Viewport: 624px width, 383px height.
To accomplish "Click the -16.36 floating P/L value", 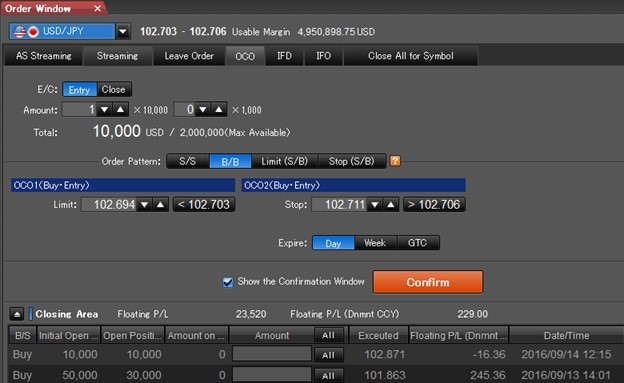I will pos(489,354).
